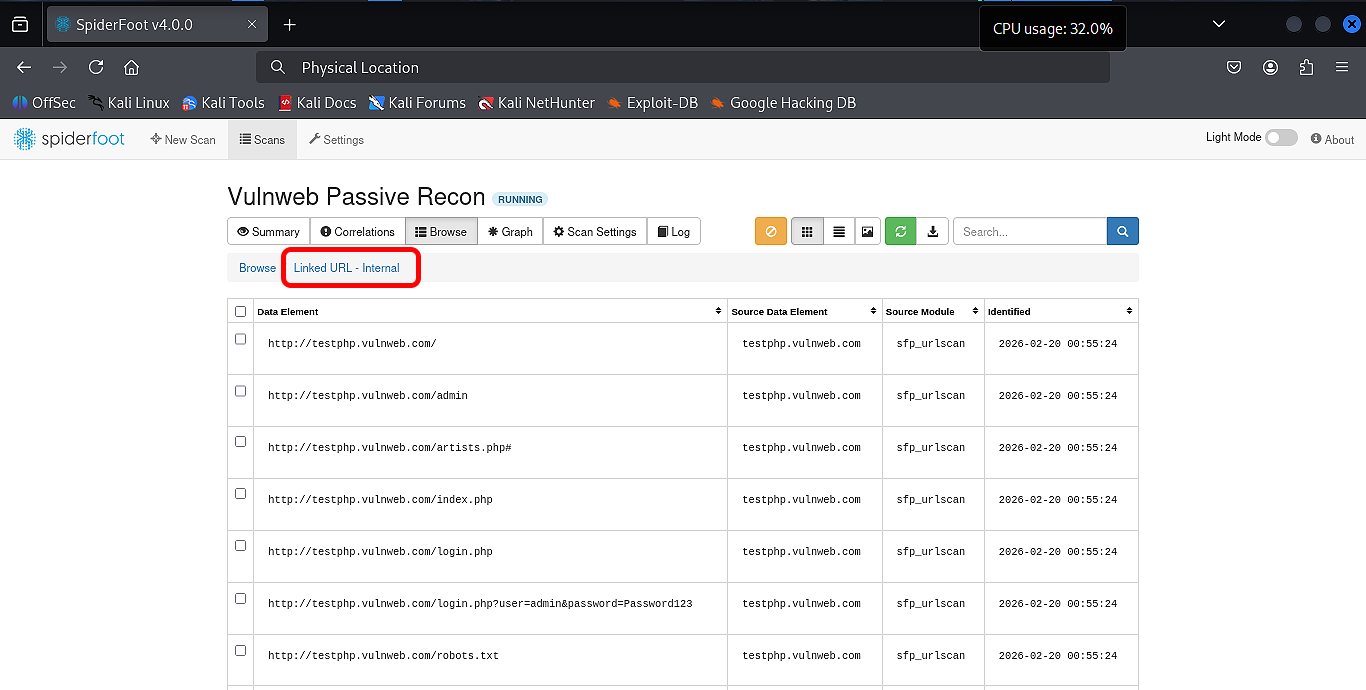1366x690 pixels.
Task: Select the list view icon
Action: click(x=839, y=232)
